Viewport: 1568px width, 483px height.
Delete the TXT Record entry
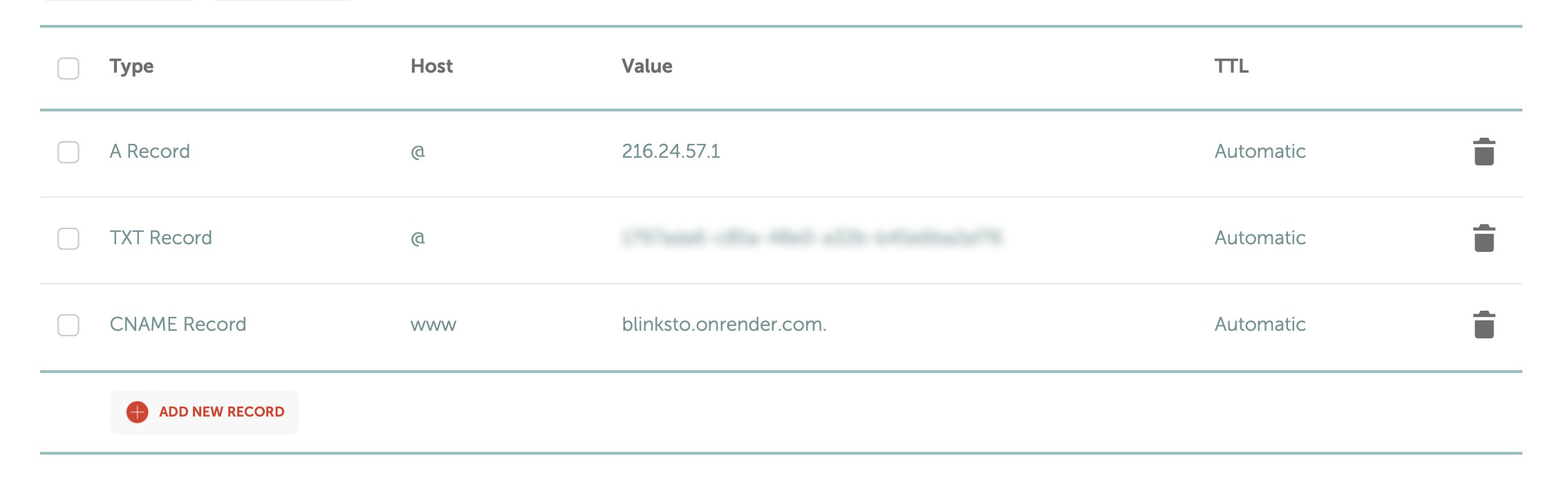[x=1484, y=239]
